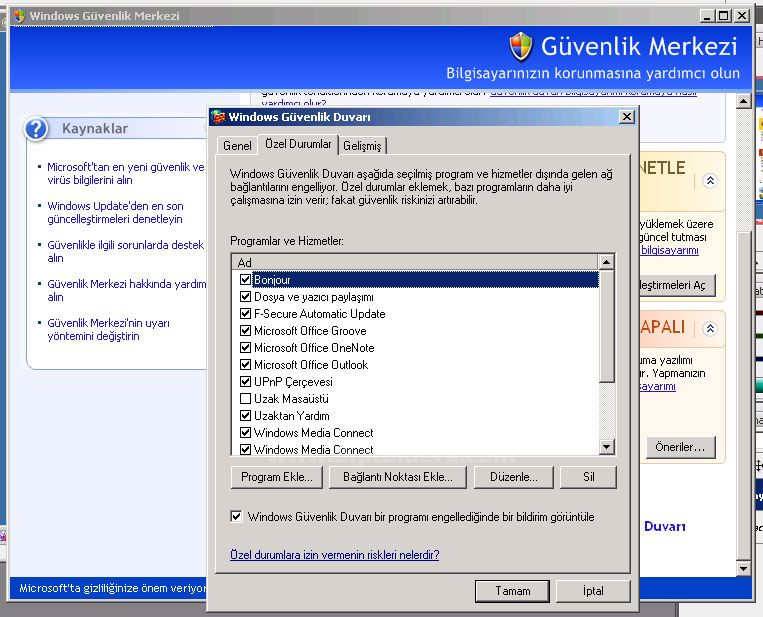Click Bağlantı Noktası Ekle button
Viewport: 763px width, 617px height.
pos(398,477)
